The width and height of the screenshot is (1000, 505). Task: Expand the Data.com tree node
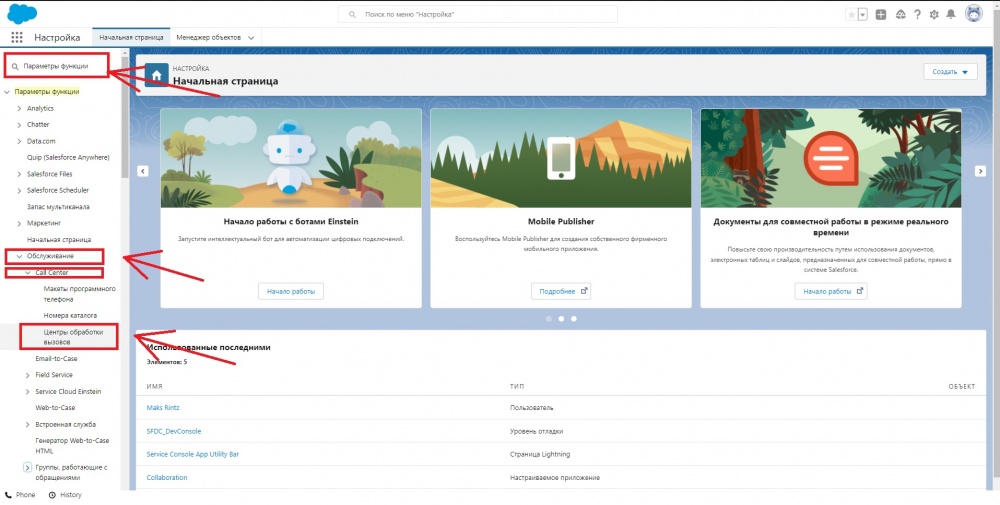(19, 142)
